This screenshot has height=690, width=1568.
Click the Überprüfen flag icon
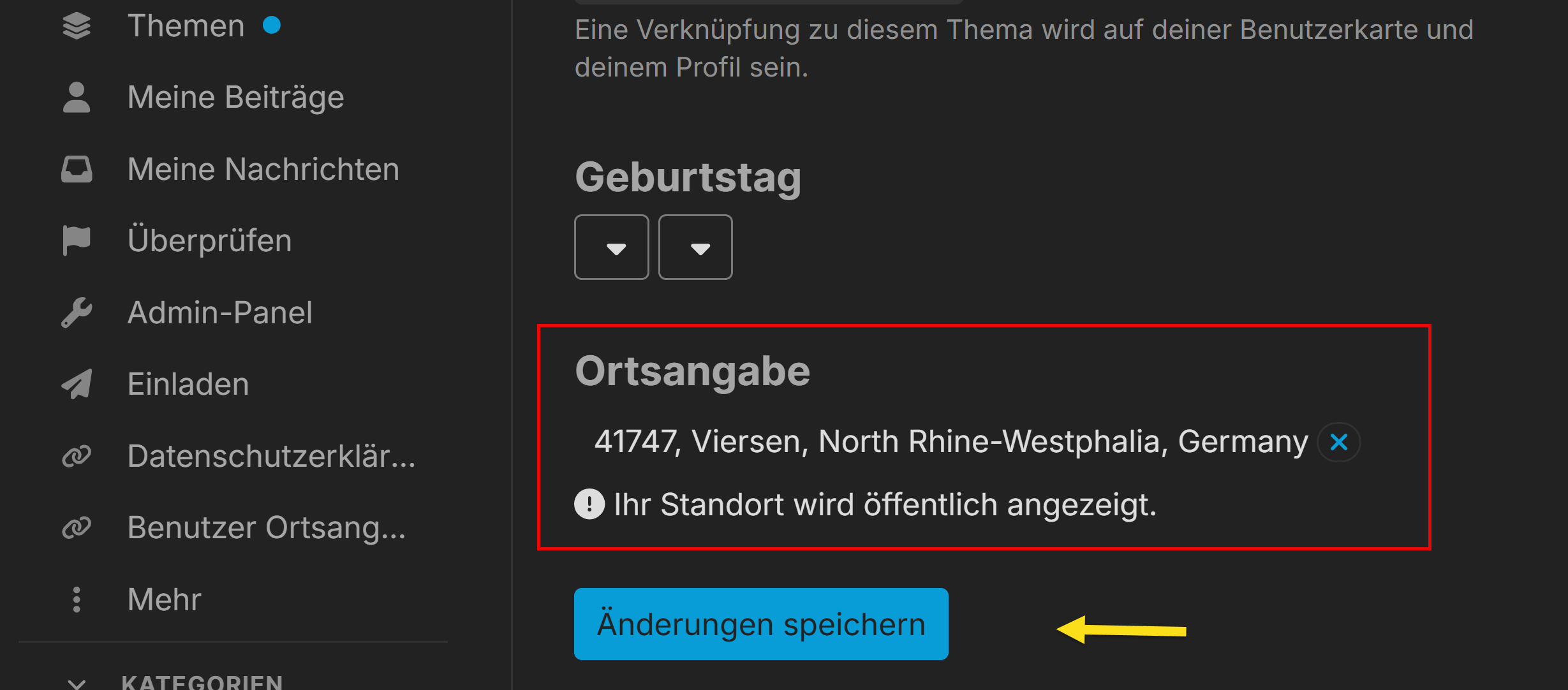77,241
